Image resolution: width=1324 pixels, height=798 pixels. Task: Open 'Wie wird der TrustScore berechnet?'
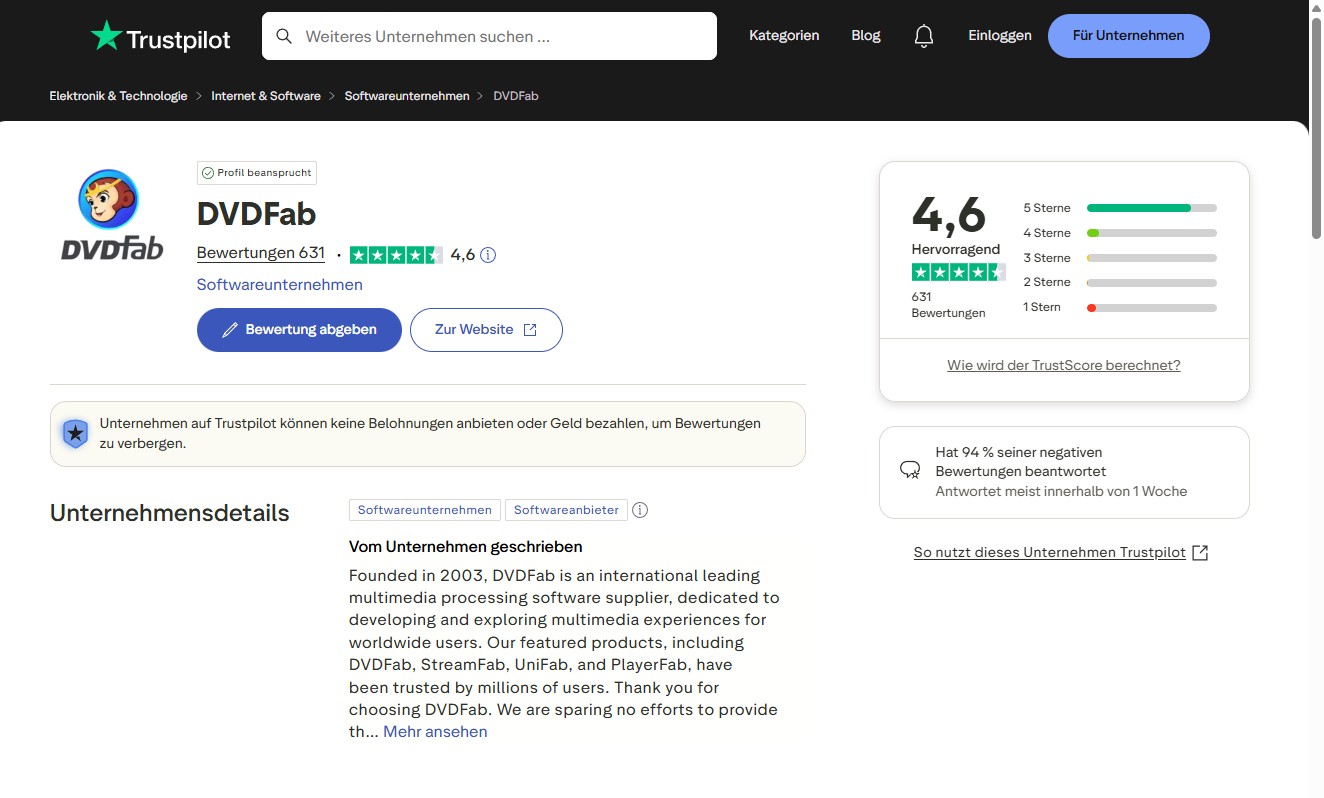1063,365
